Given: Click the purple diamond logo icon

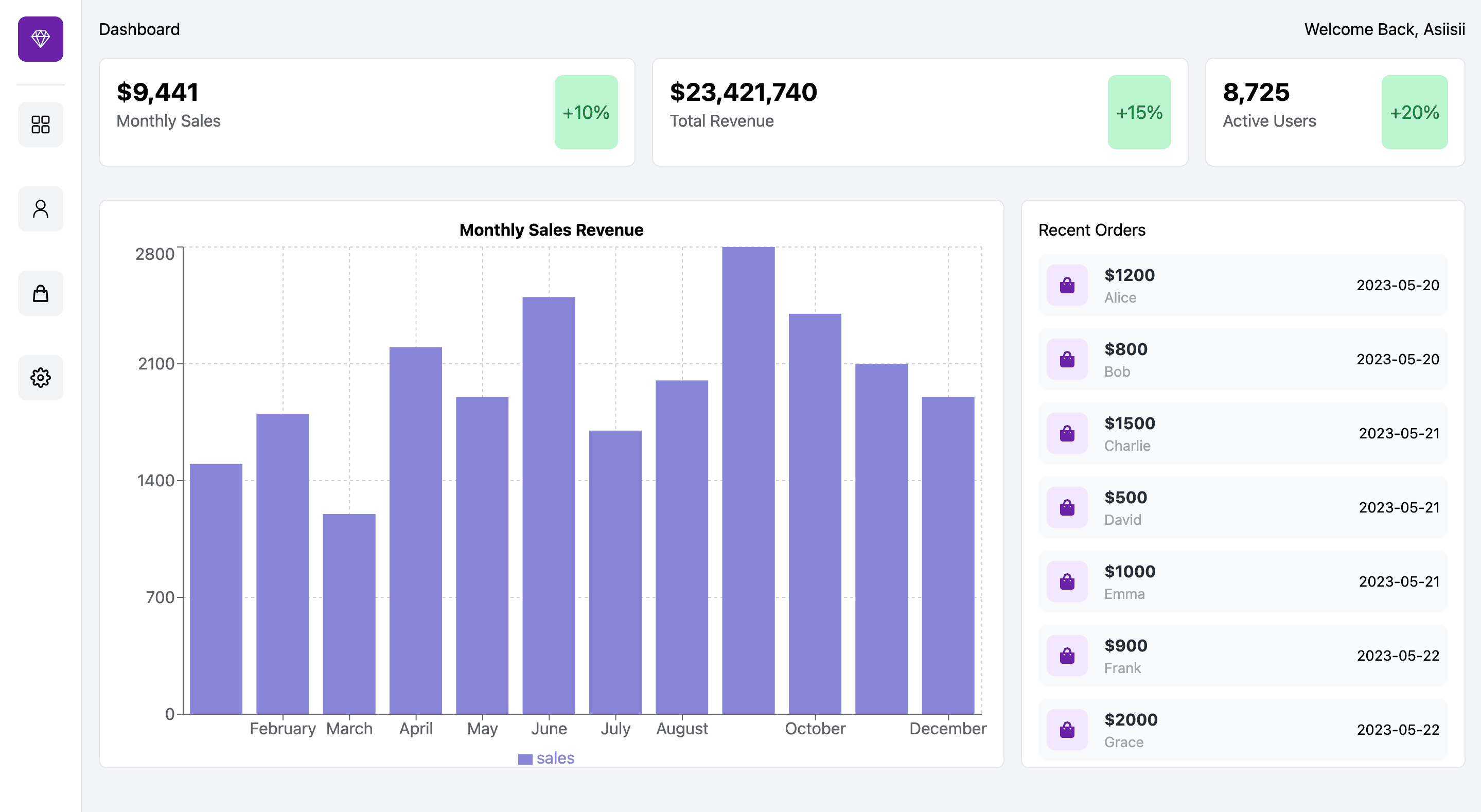Looking at the screenshot, I should pos(40,39).
